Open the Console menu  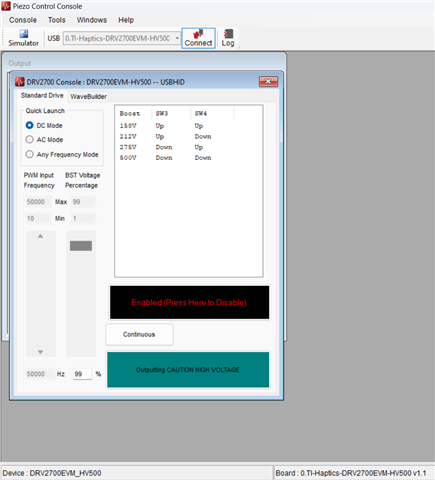[23, 20]
